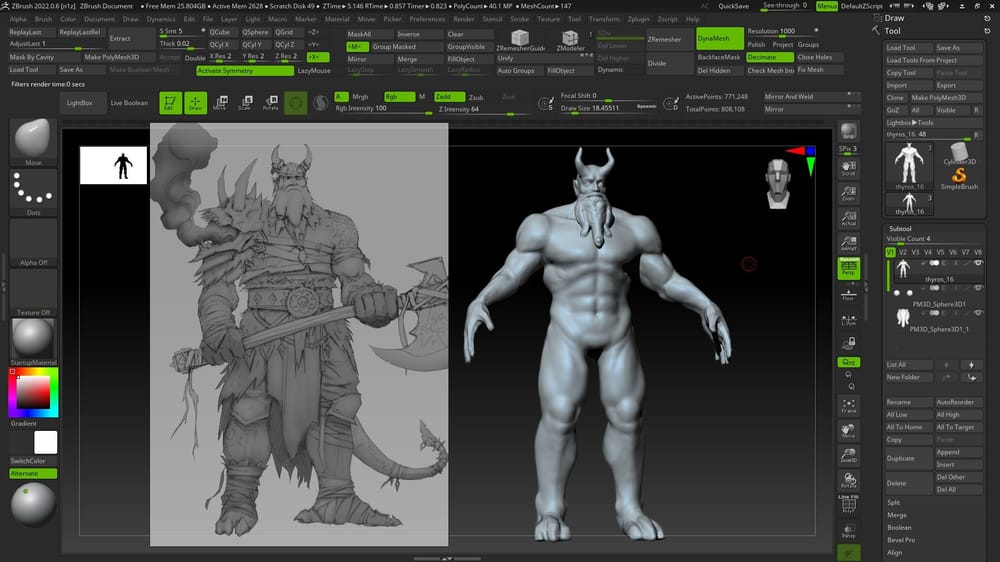Toggle the Menus button
This screenshot has height=562, width=1000.
(x=827, y=6)
